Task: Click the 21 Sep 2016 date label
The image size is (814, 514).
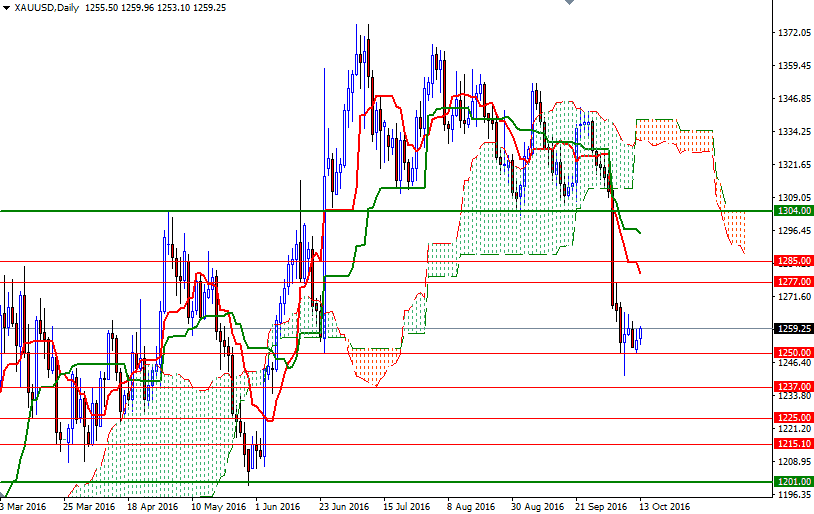Action: click(601, 506)
